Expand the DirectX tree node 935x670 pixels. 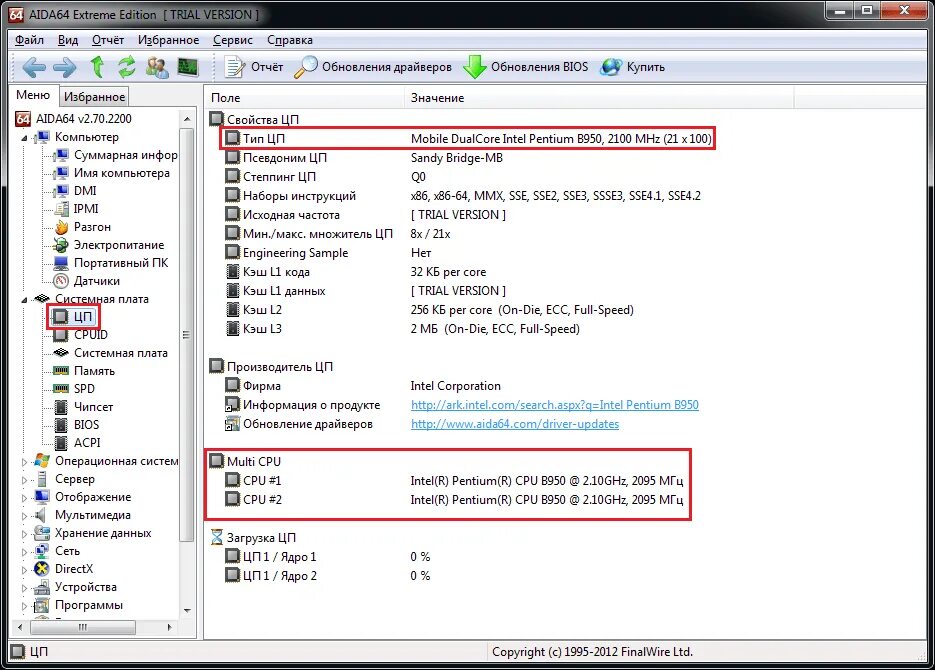pos(24,569)
